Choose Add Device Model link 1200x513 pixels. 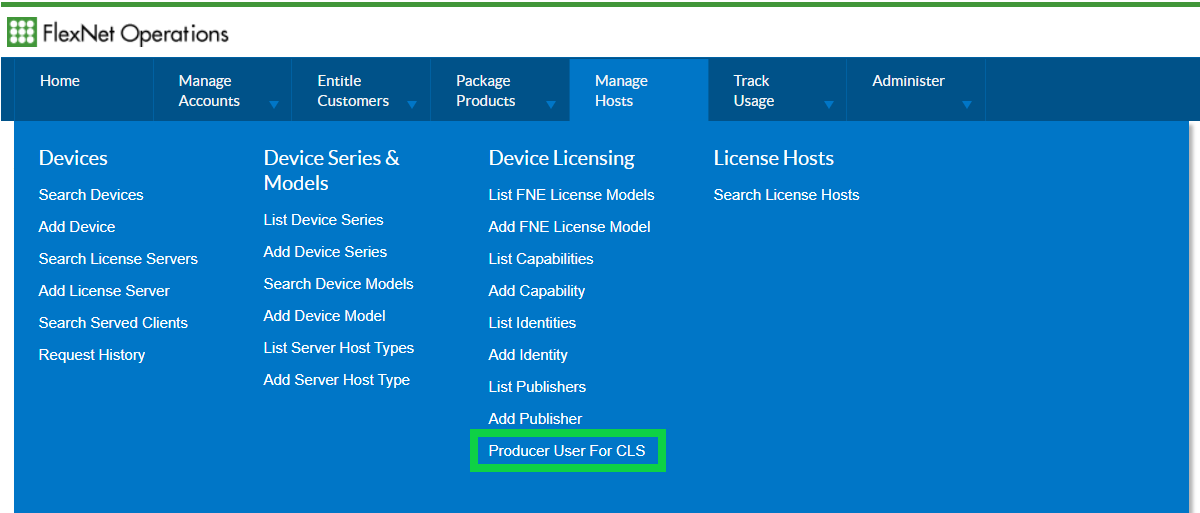click(325, 316)
